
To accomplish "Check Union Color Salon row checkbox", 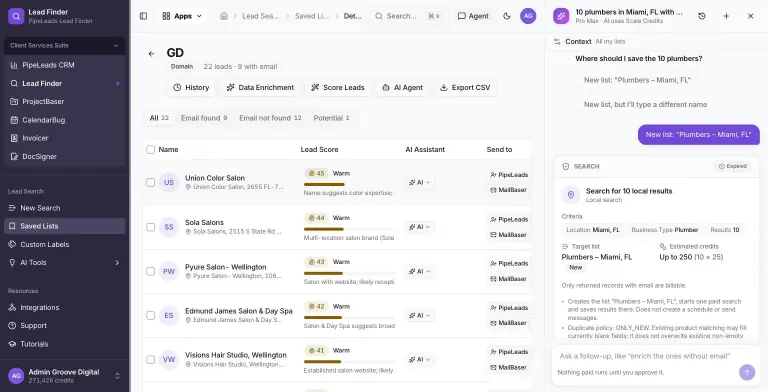I will [151, 182].
